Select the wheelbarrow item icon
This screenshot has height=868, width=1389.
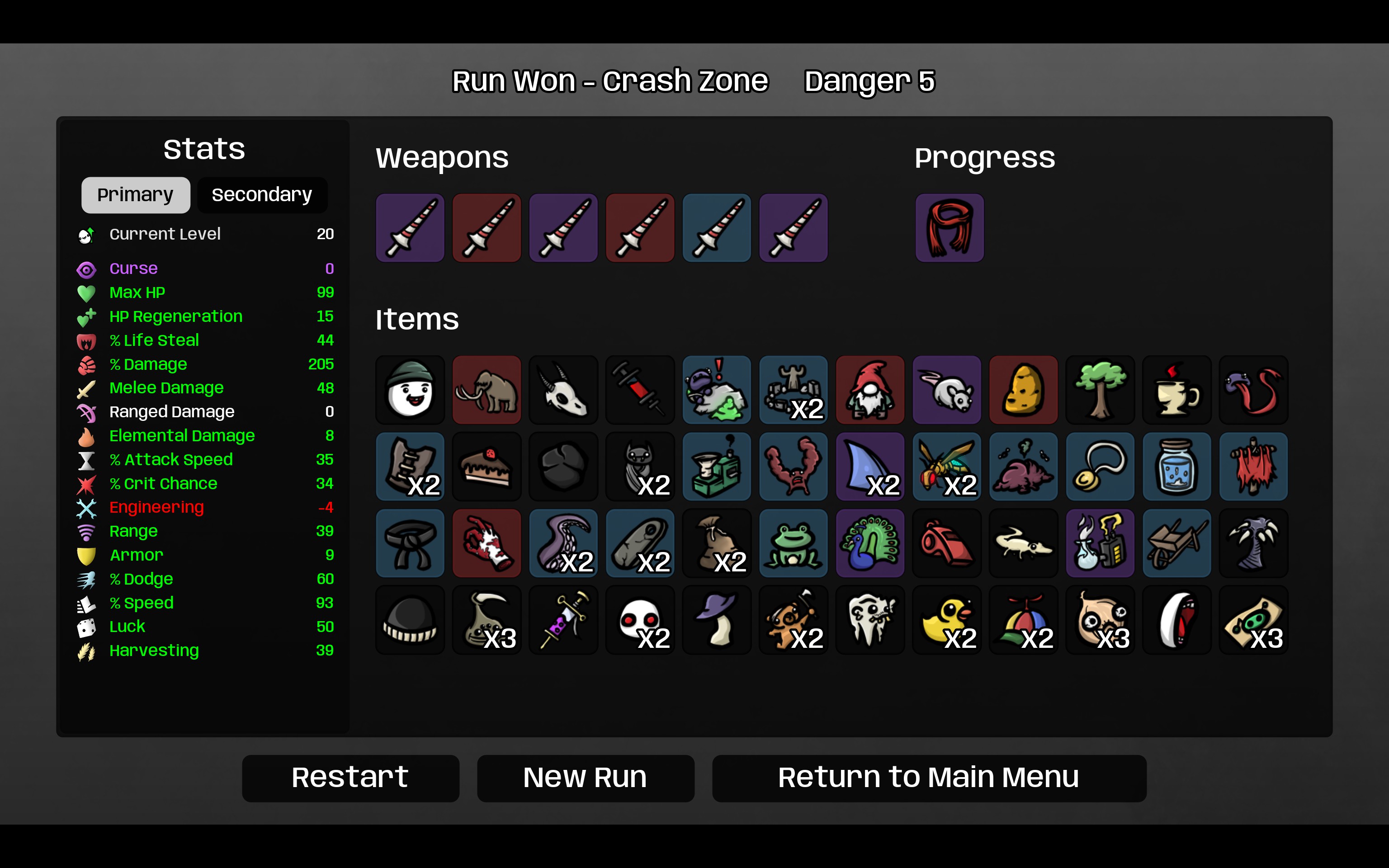tap(1176, 543)
